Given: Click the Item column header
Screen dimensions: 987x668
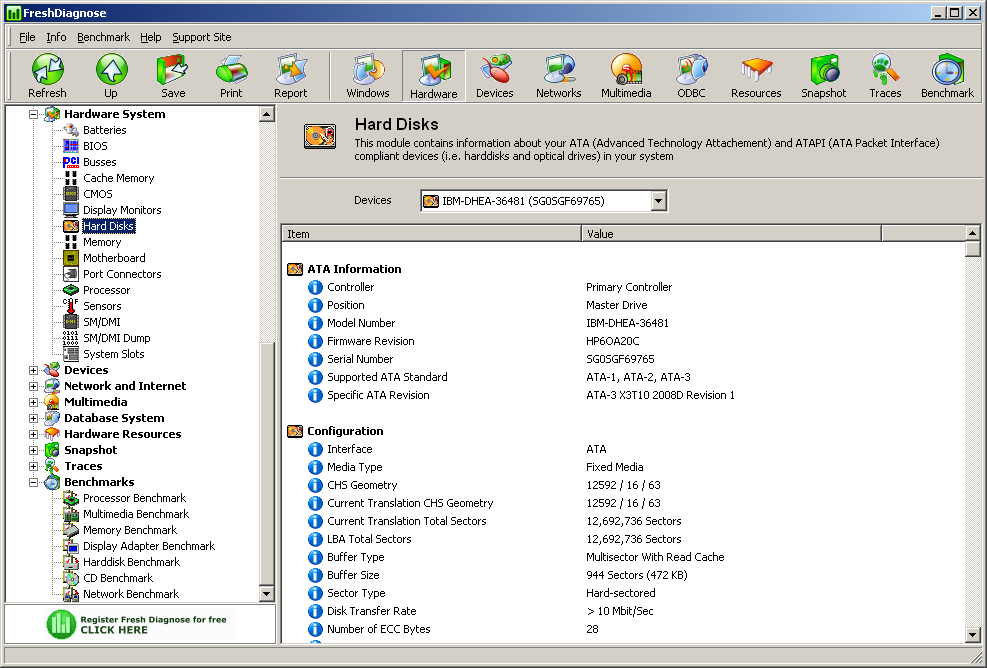Looking at the screenshot, I should click(431, 234).
